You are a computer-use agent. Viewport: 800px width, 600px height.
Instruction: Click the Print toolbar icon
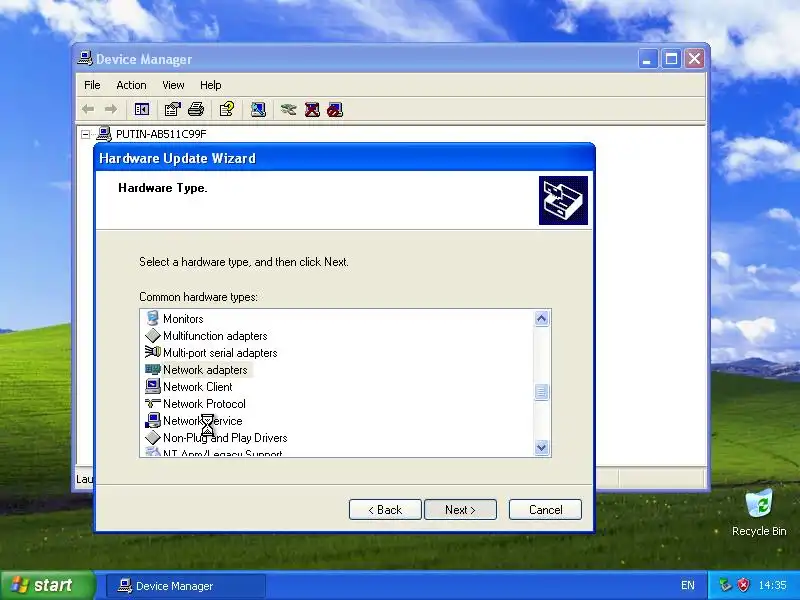coord(196,109)
